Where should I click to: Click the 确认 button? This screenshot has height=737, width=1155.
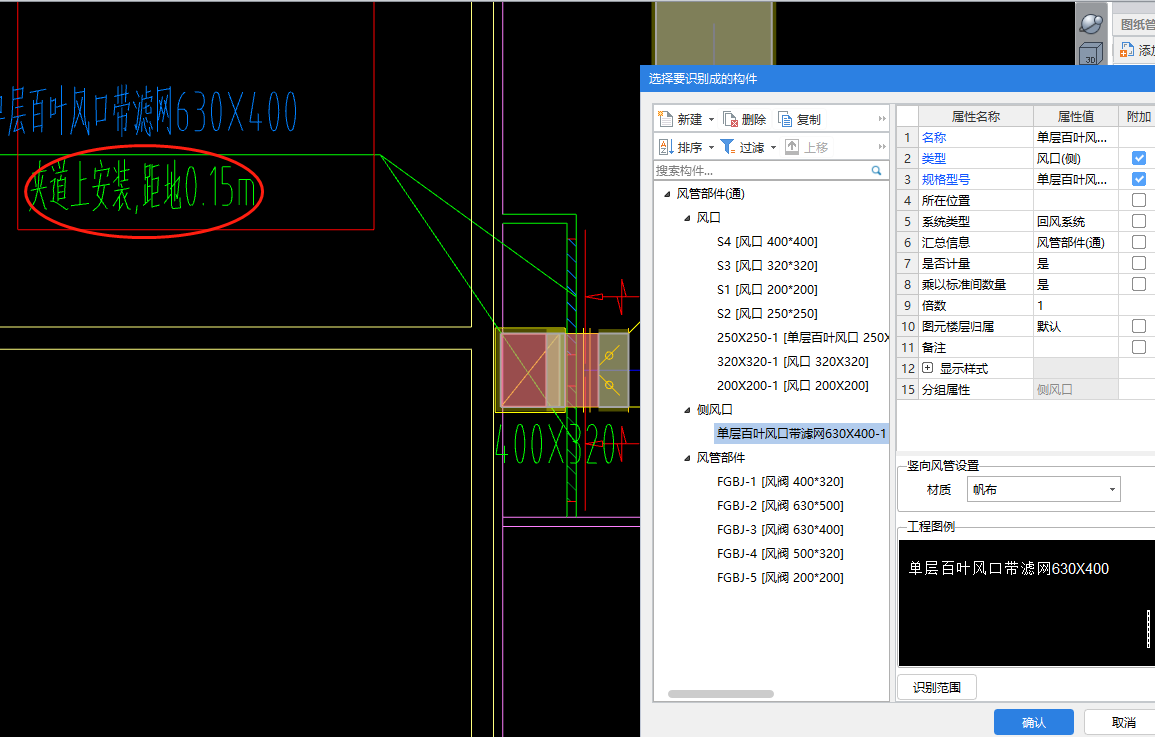[x=1033, y=722]
